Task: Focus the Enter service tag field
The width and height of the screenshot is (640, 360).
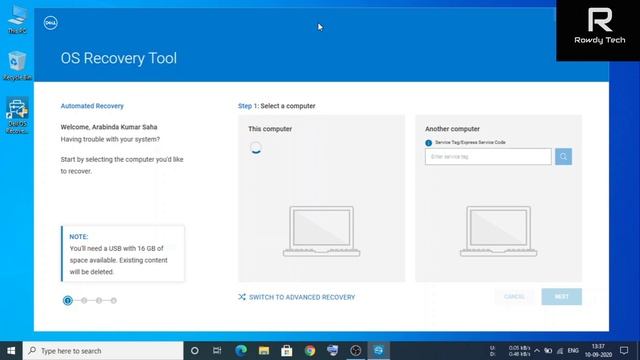Action: click(488, 157)
